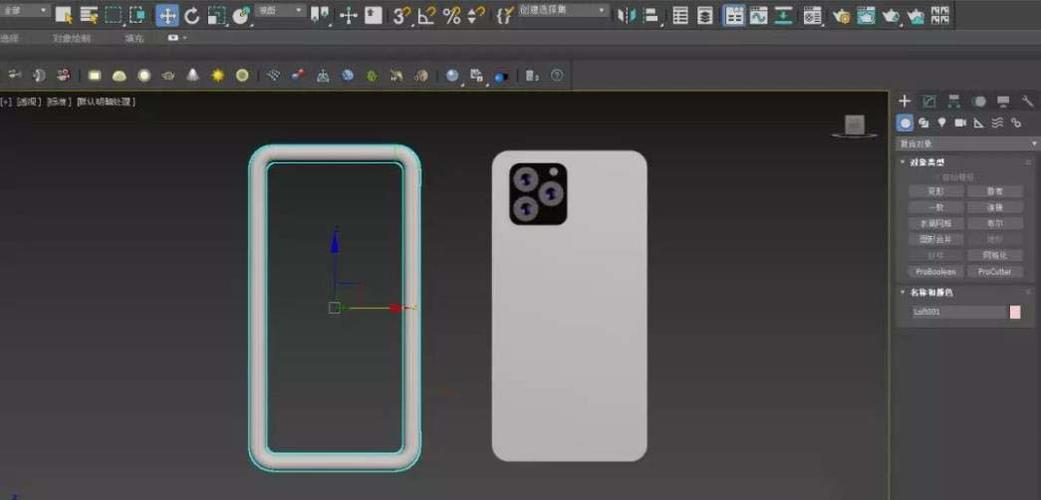Click the Use Pivot Point Center icon
Image resolution: width=1041 pixels, height=500 pixels.
[321, 15]
